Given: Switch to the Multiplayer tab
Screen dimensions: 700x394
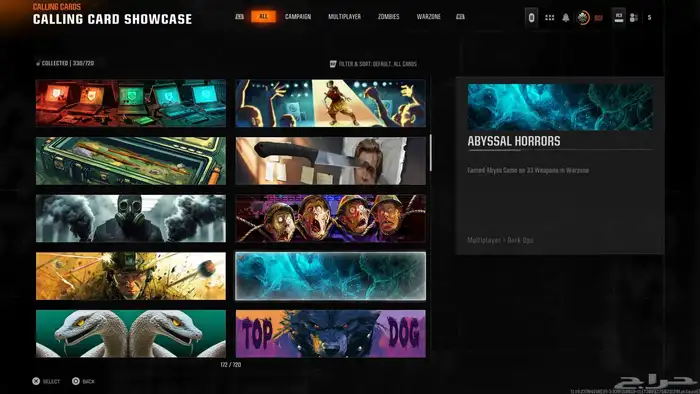Looking at the screenshot, I should tap(344, 17).
